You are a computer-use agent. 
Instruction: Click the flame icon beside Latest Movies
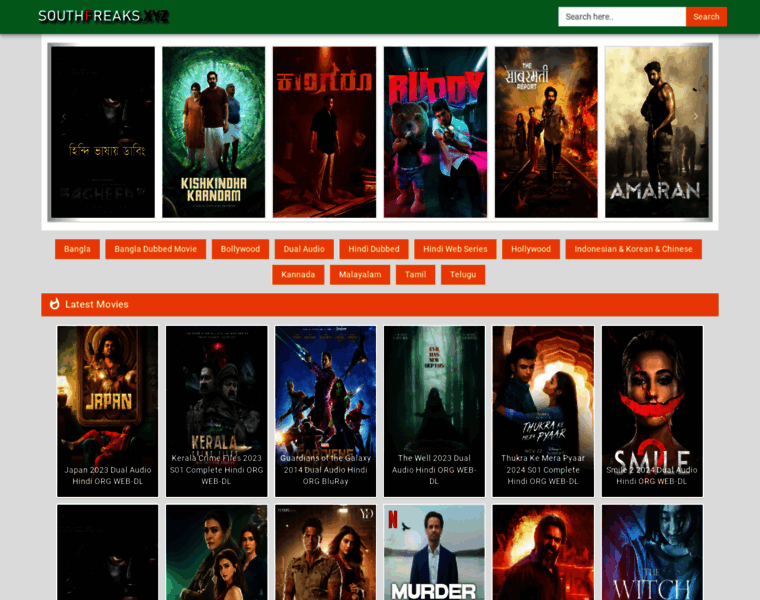click(55, 304)
